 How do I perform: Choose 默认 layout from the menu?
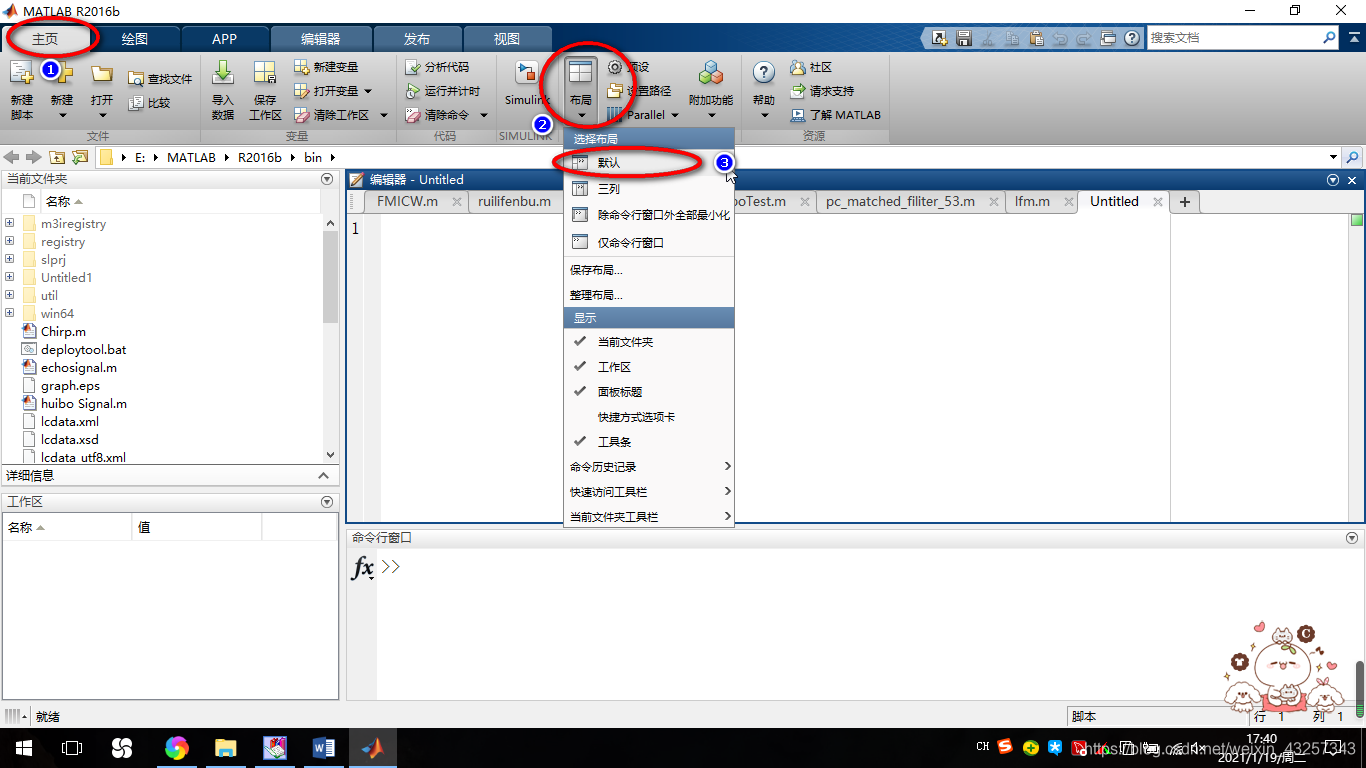coord(649,162)
